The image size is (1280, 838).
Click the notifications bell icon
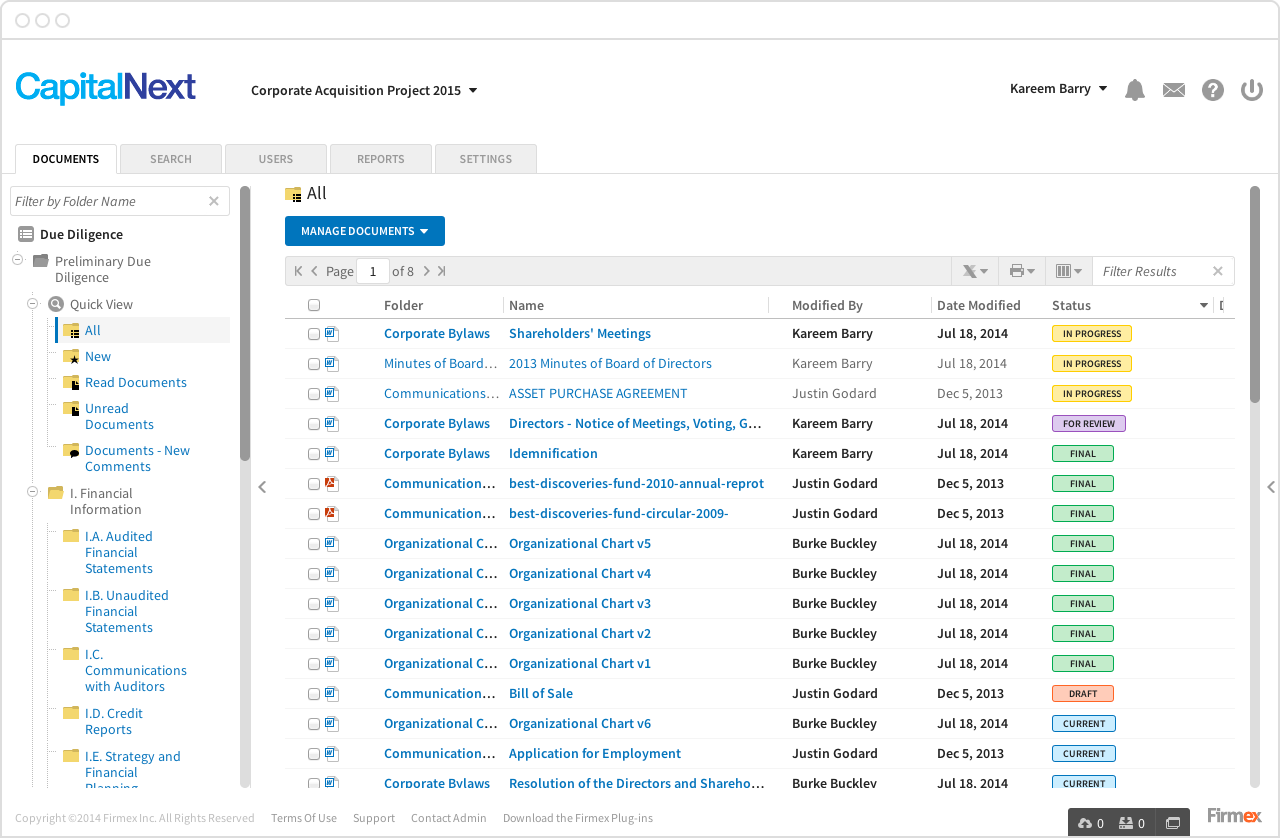[1134, 90]
